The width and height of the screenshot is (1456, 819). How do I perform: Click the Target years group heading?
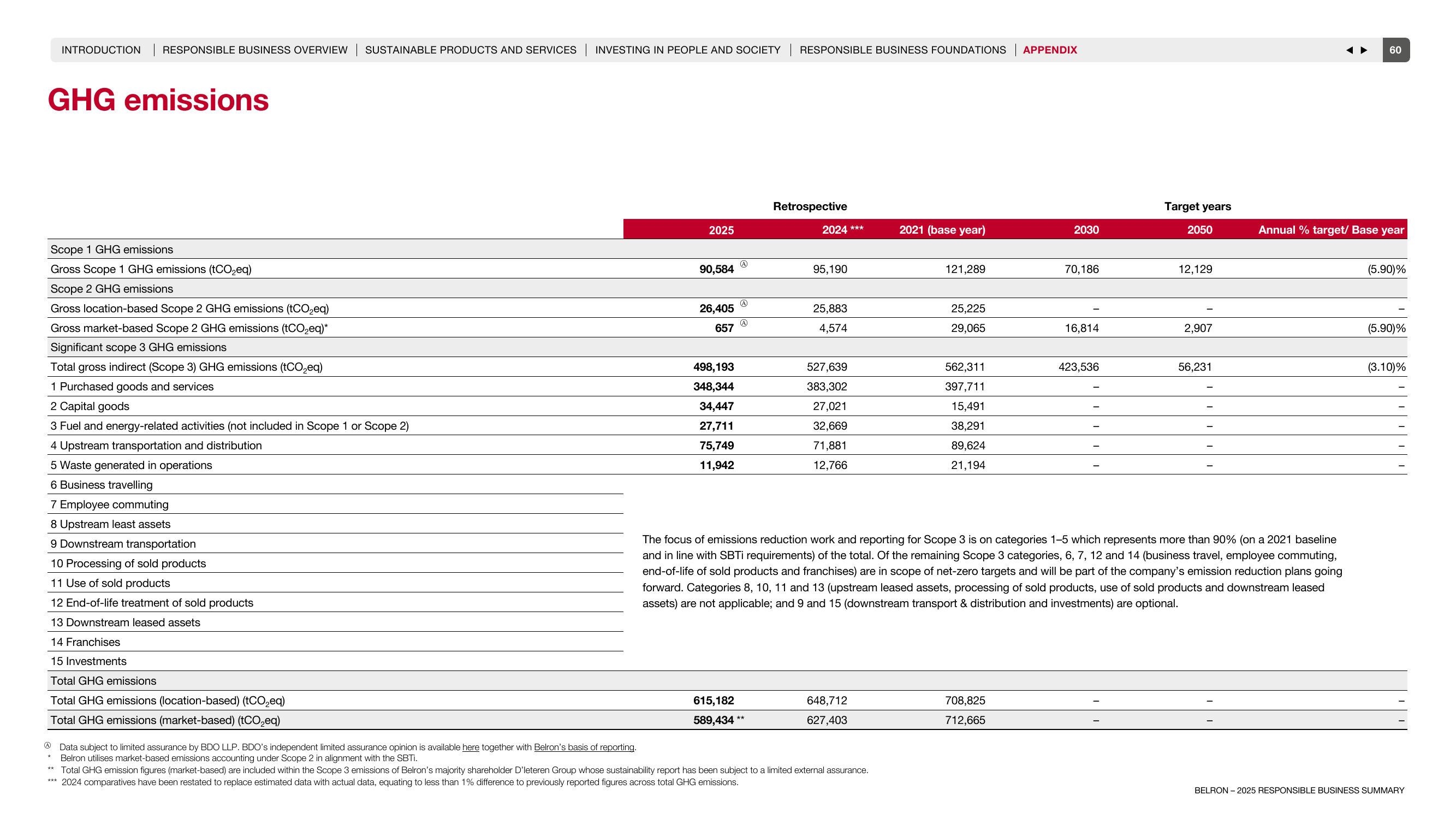point(1198,206)
